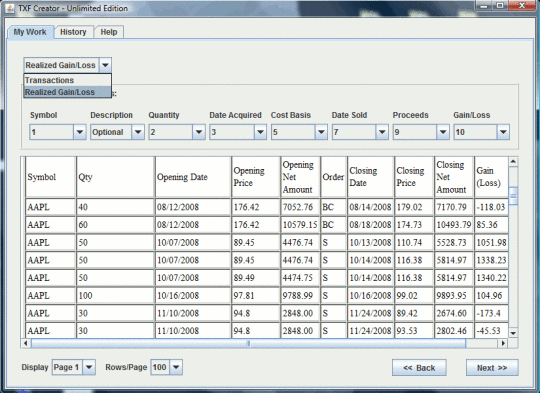Open the Help tab
This screenshot has height=393, width=540.
109,32
